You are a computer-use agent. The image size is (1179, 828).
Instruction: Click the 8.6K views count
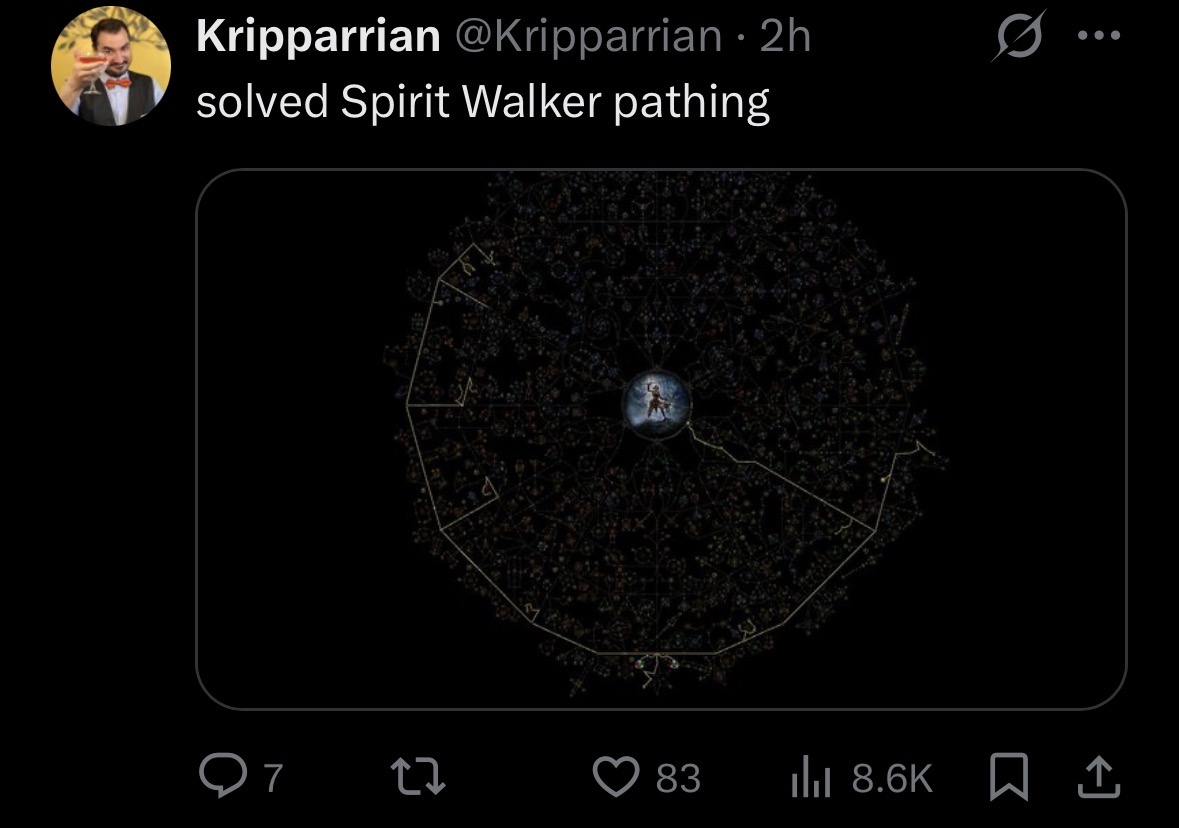[892, 778]
